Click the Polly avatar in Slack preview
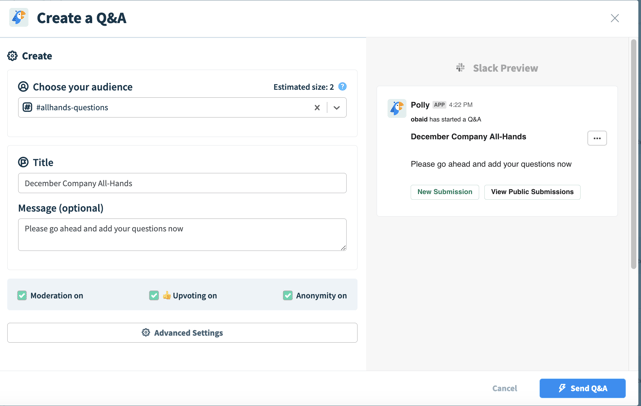The width and height of the screenshot is (641, 406). pyautogui.click(x=397, y=108)
